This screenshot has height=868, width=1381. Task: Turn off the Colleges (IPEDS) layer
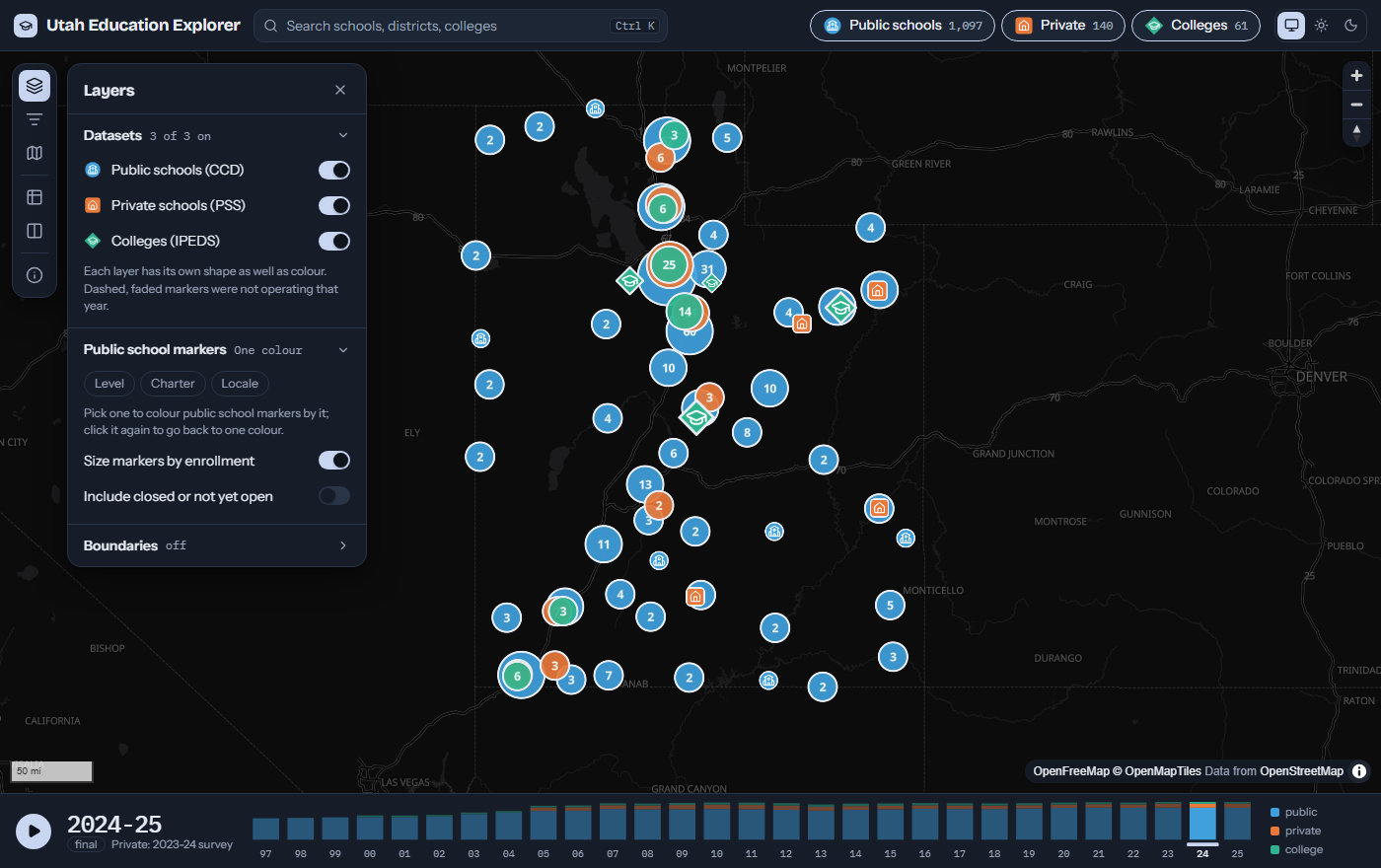tap(334, 242)
